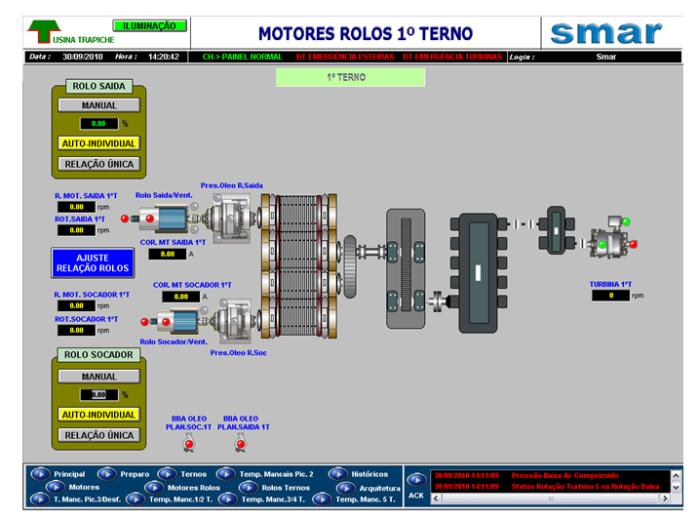Image resolution: width=699 pixels, height=521 pixels.
Task: Click the R. MOT. SAIDA 1ºT rpm value
Action: (76, 207)
